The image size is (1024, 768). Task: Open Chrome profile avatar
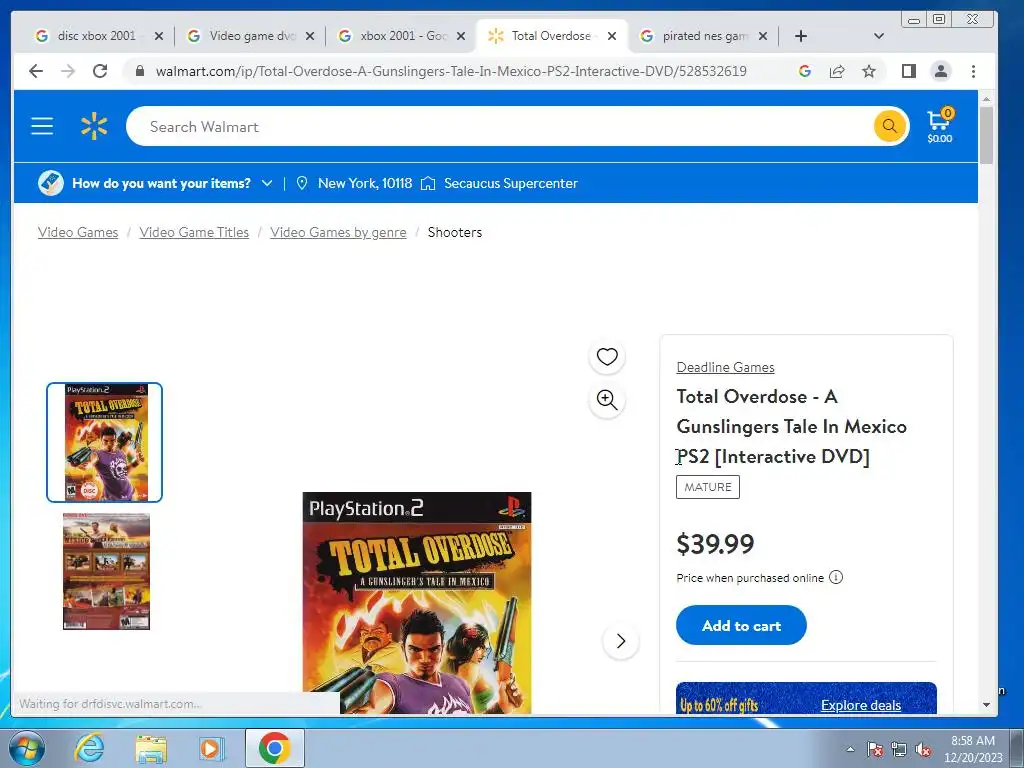click(x=941, y=71)
